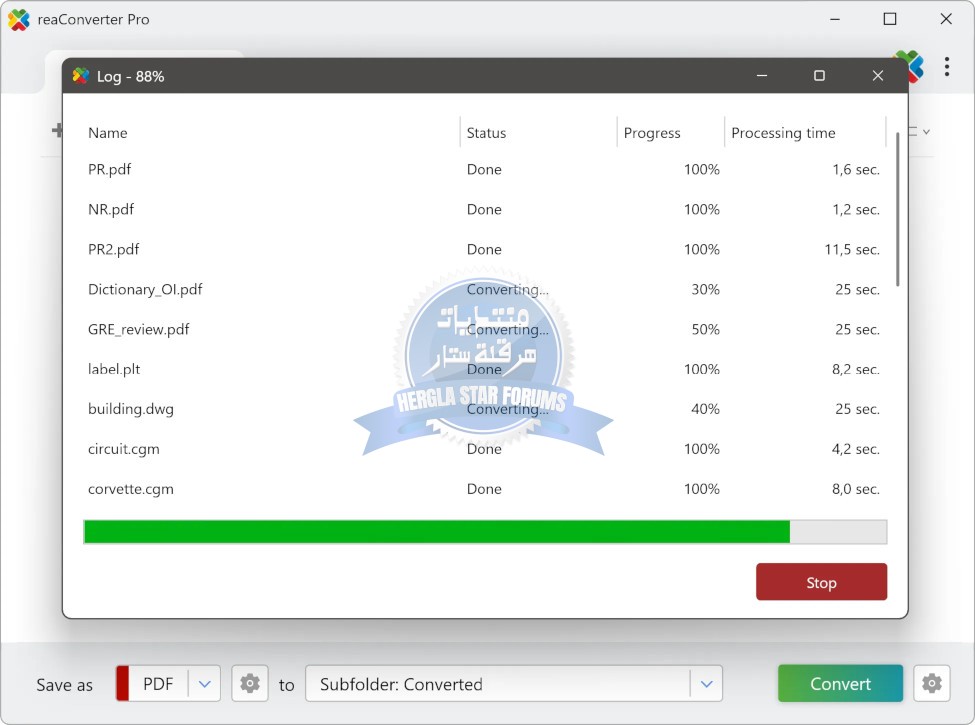Click the red PDF format icon

click(x=123, y=684)
